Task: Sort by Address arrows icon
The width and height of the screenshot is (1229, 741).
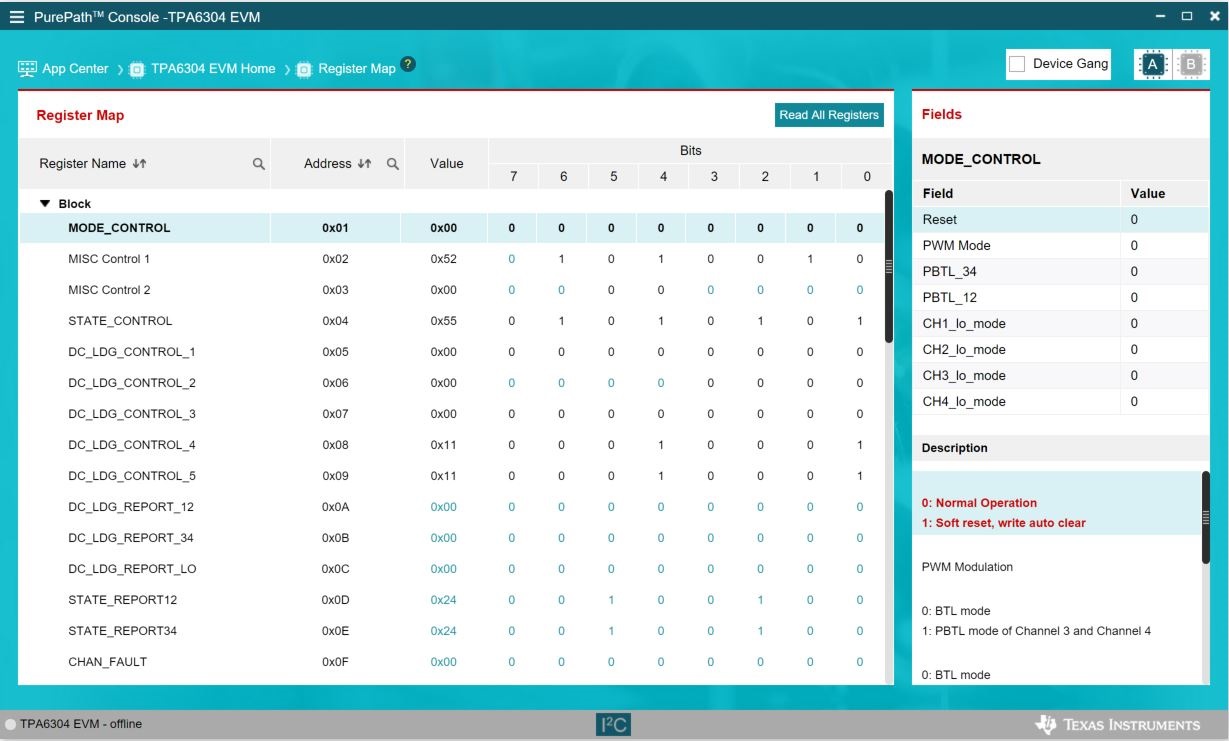Action: [x=365, y=164]
